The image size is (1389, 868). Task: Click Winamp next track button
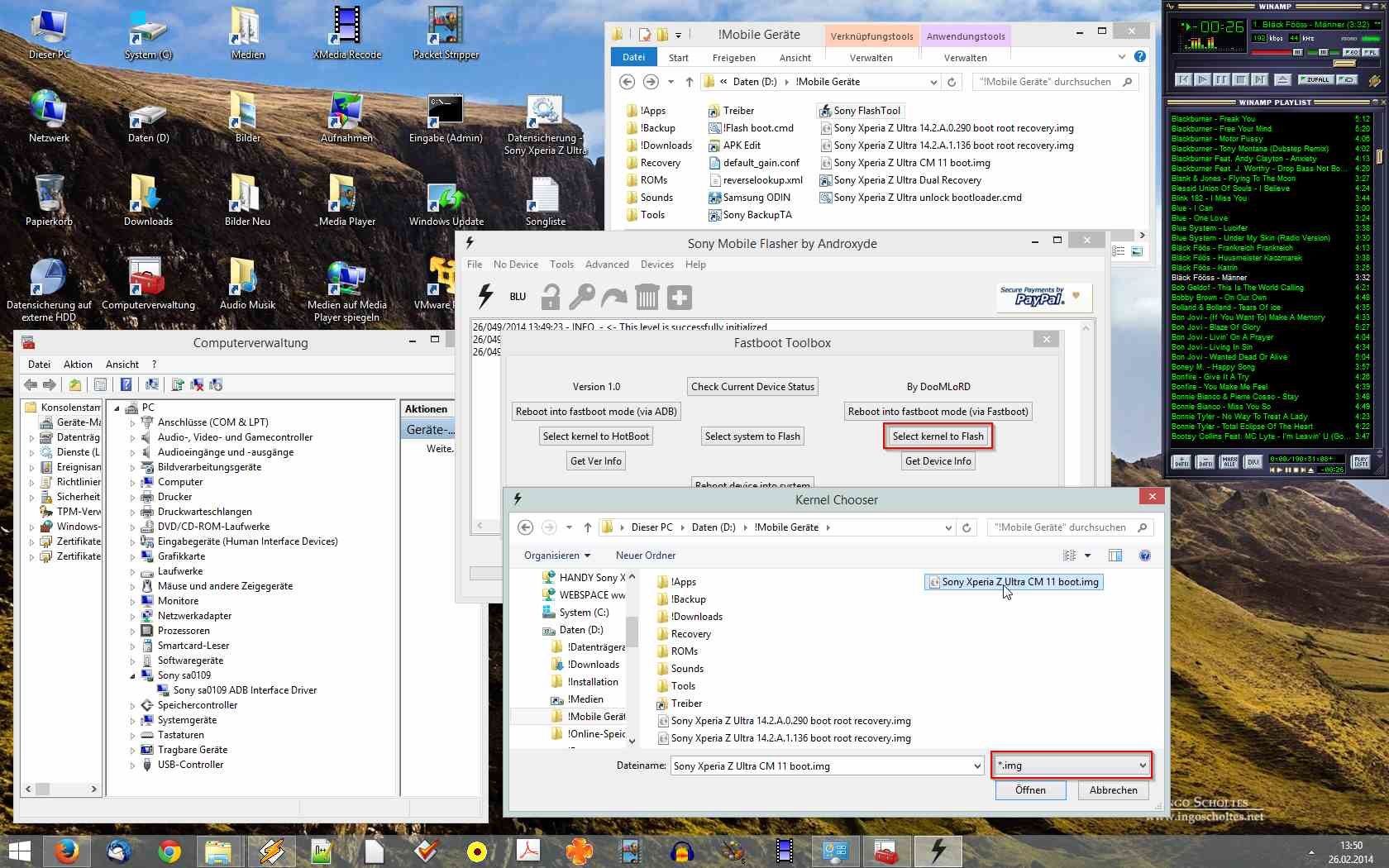(1259, 79)
